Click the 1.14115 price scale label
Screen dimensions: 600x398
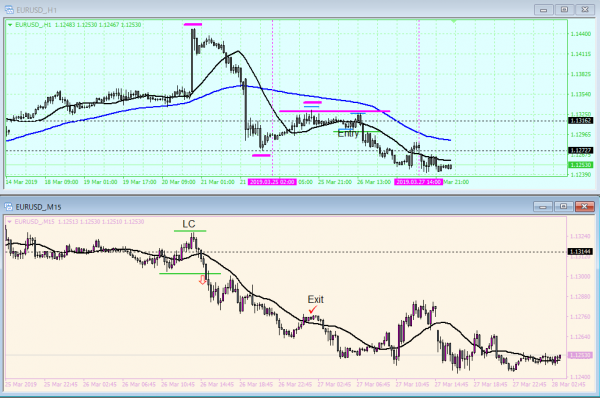[x=580, y=54]
